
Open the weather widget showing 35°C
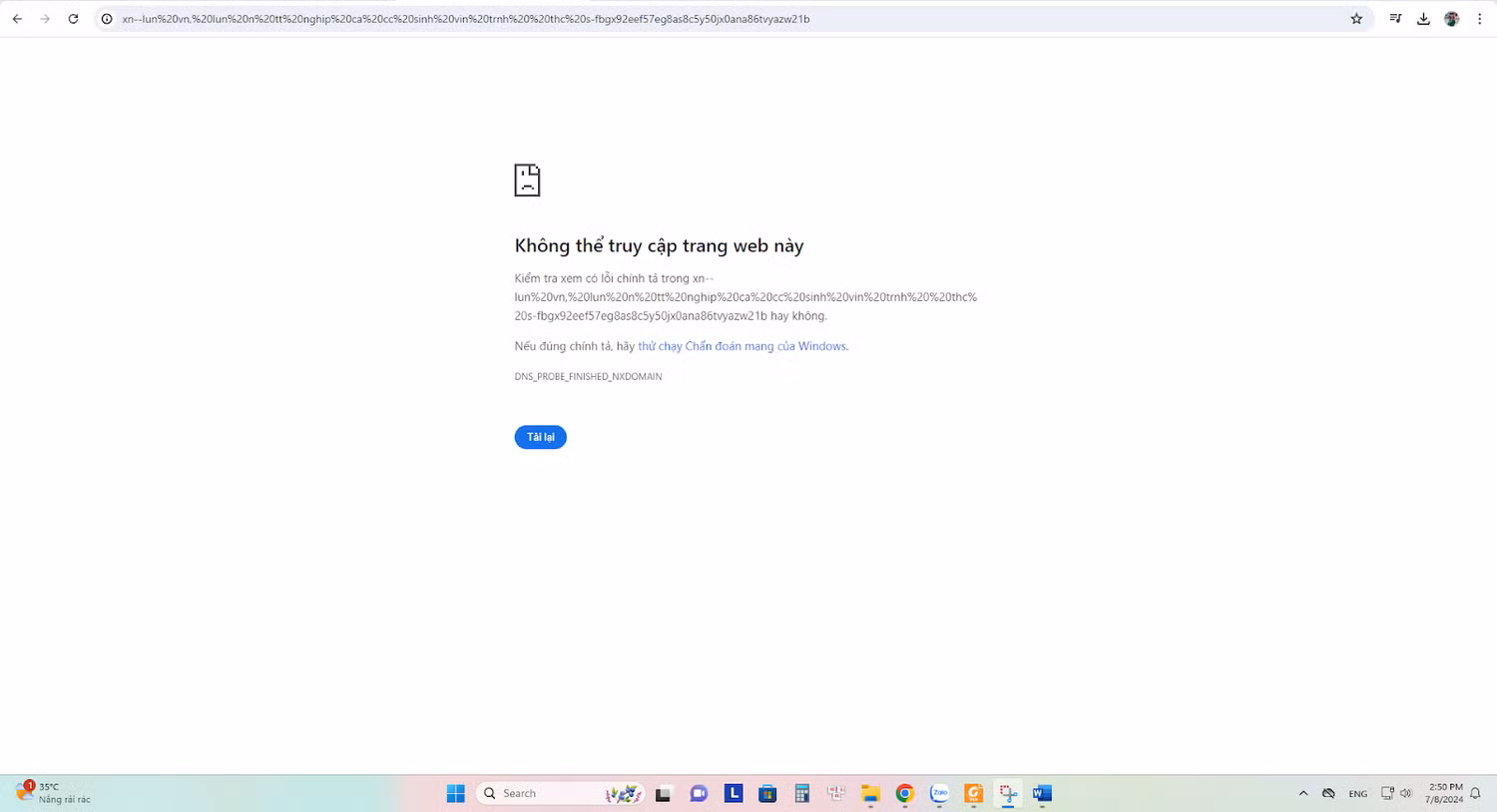(x=53, y=793)
